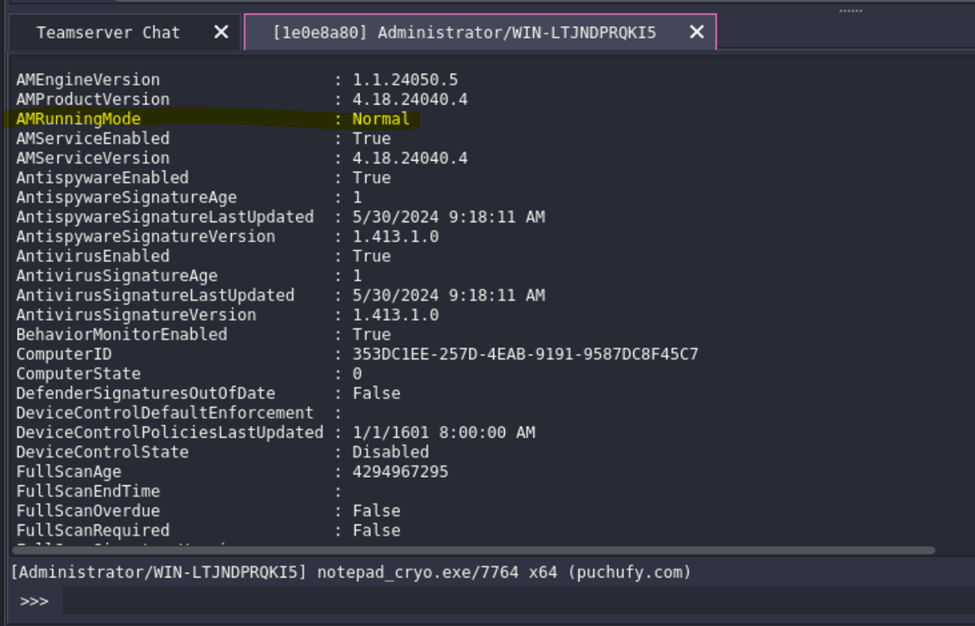Click the DefenderSignaturesOutOfDate False value
Image resolution: width=975 pixels, height=626 pixels.
coord(376,393)
